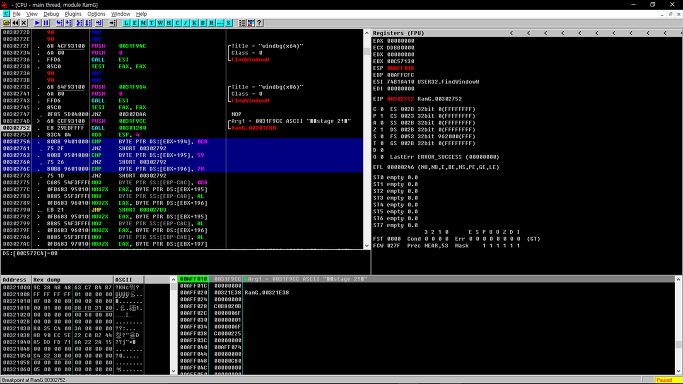Click the ESI register line with USER32.FindWindowW
This screenshot has height=384, width=683.
[426, 82]
